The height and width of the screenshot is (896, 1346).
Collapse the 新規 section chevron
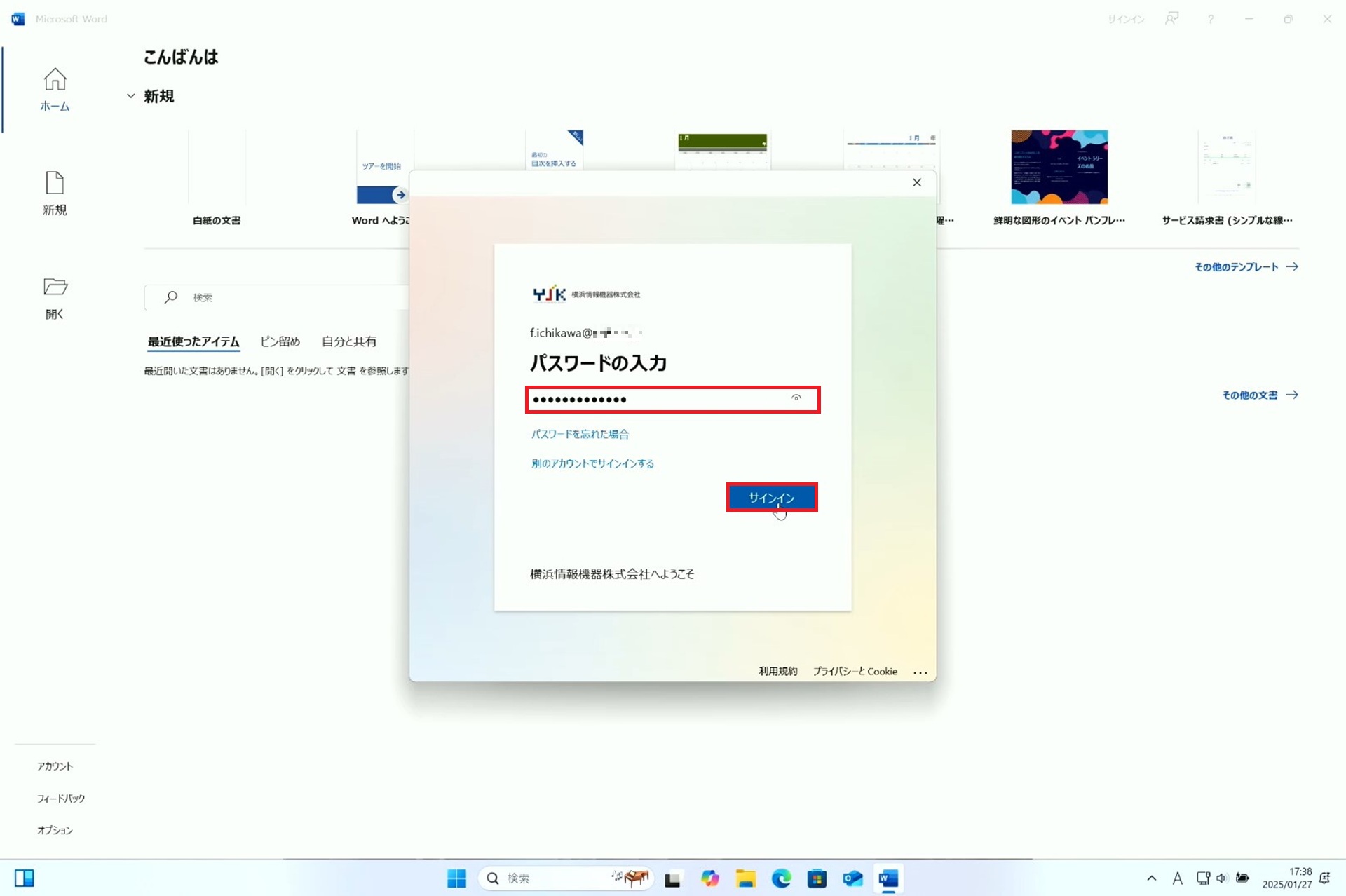[x=131, y=96]
